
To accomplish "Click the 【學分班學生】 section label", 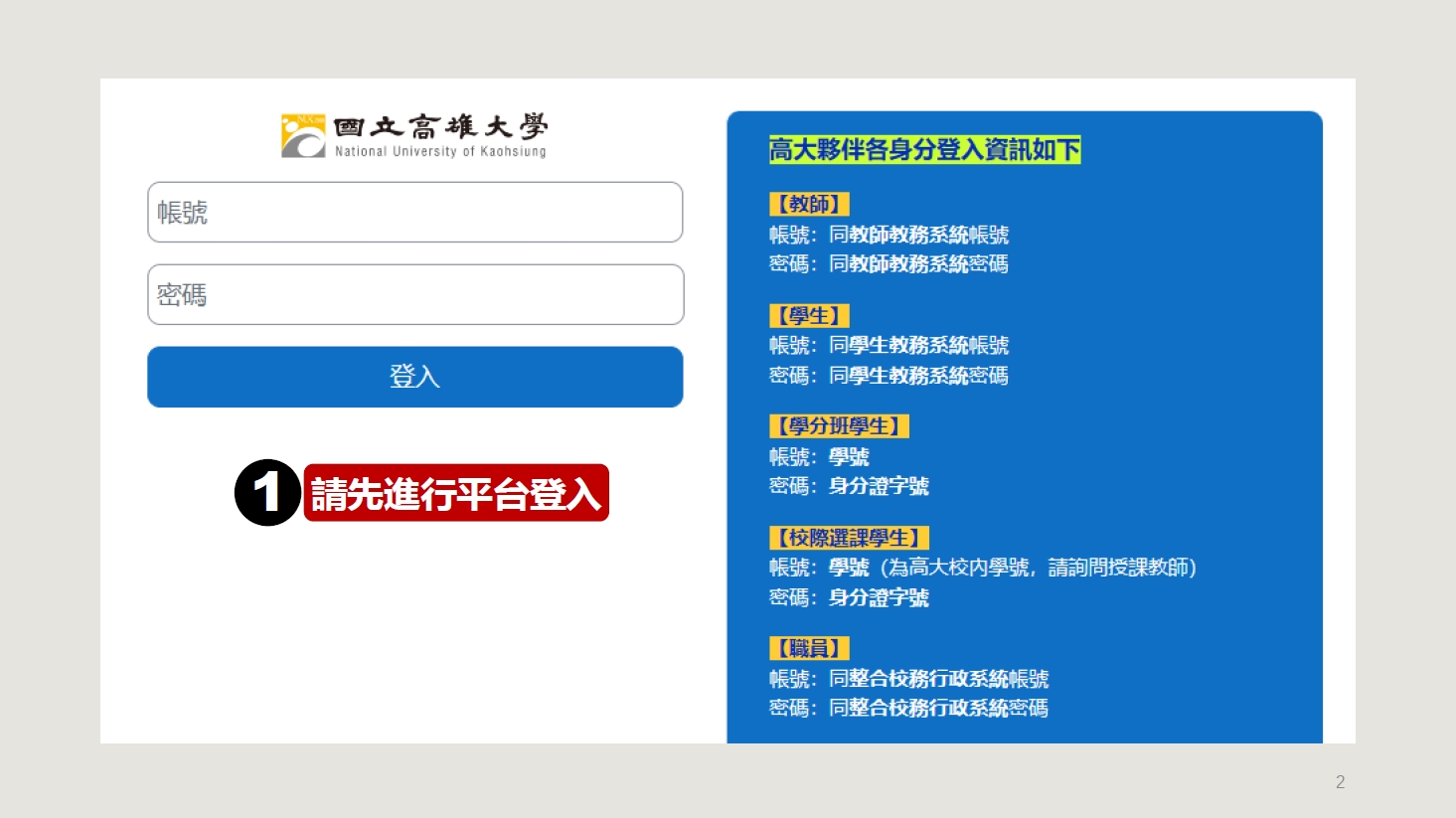I will (839, 426).
